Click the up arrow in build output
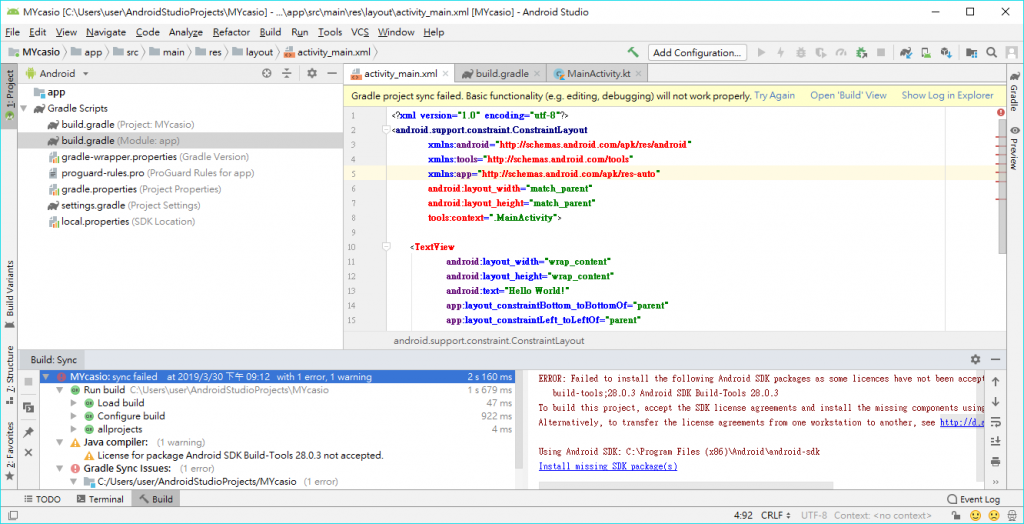 coord(995,382)
